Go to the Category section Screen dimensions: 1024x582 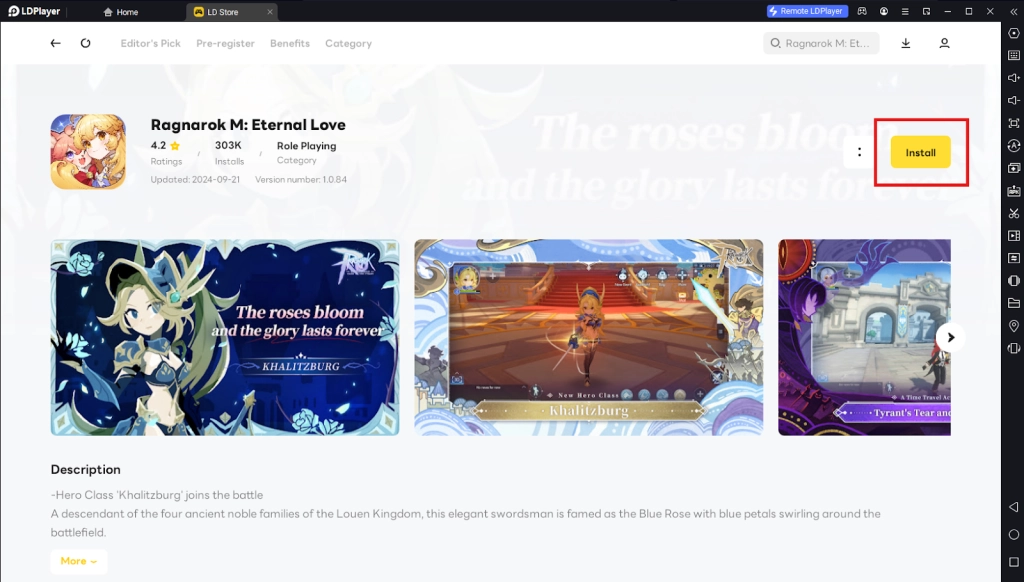348,44
